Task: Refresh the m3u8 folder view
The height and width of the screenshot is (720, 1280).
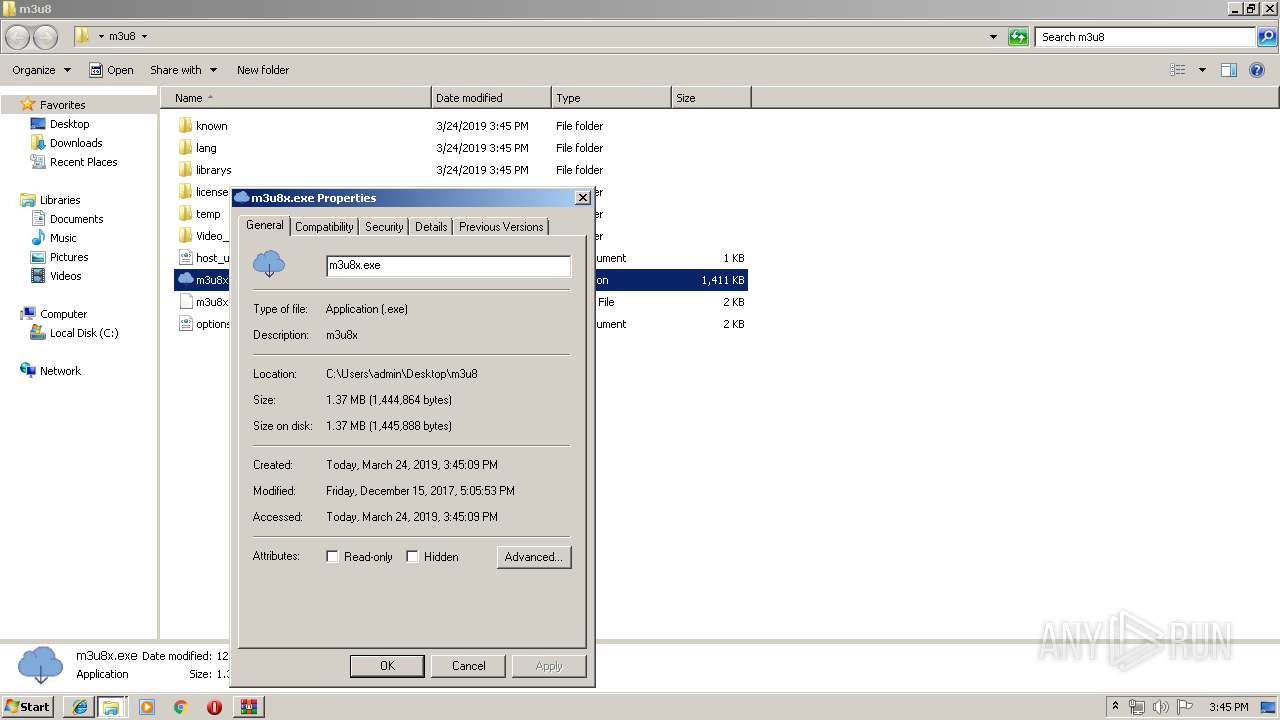Action: tap(1018, 37)
